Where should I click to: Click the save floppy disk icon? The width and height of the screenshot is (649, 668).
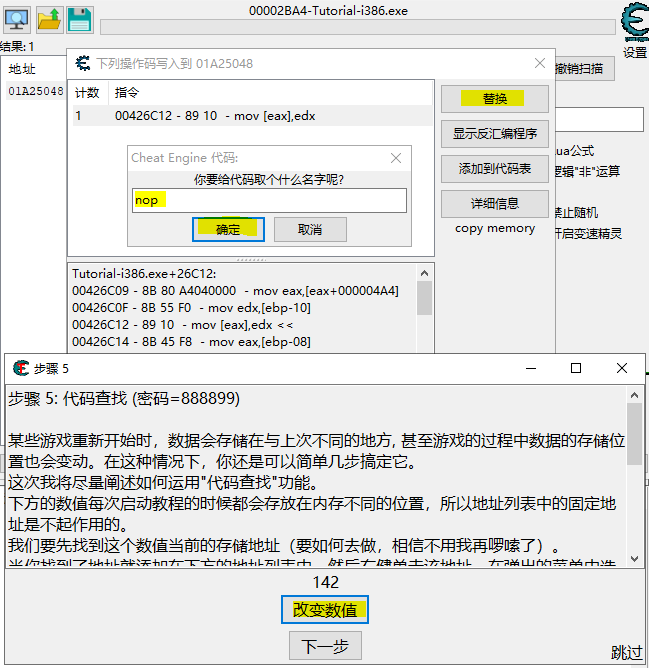[x=80, y=20]
